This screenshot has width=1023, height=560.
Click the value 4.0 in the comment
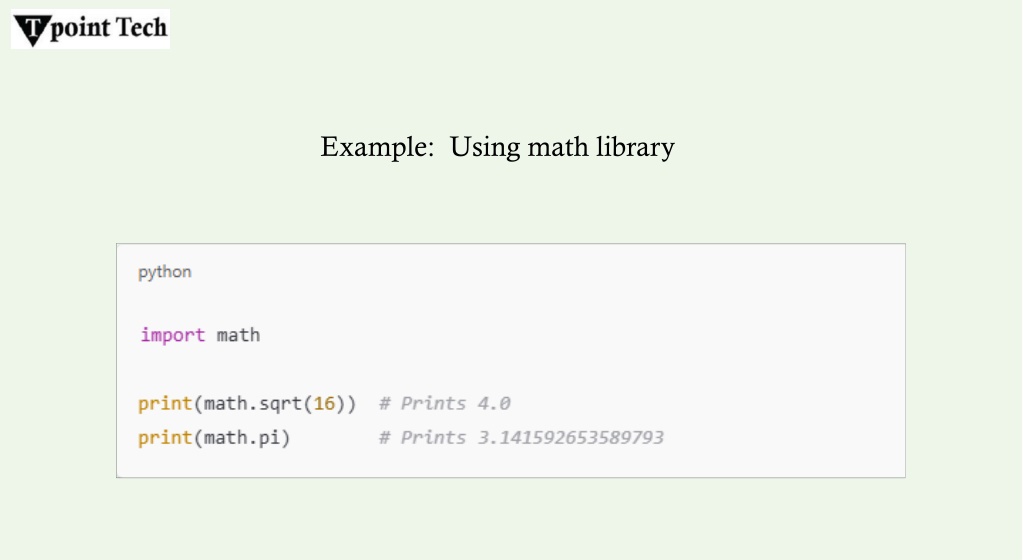pyautogui.click(x=494, y=403)
